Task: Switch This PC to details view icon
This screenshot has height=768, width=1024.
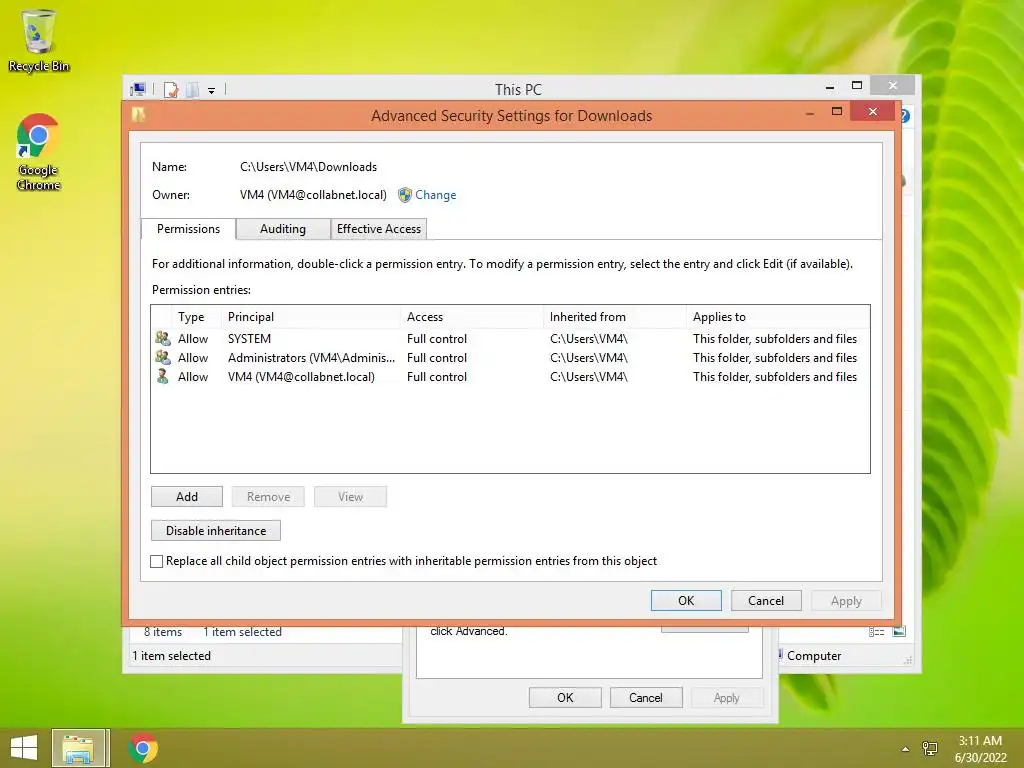Action: point(876,632)
